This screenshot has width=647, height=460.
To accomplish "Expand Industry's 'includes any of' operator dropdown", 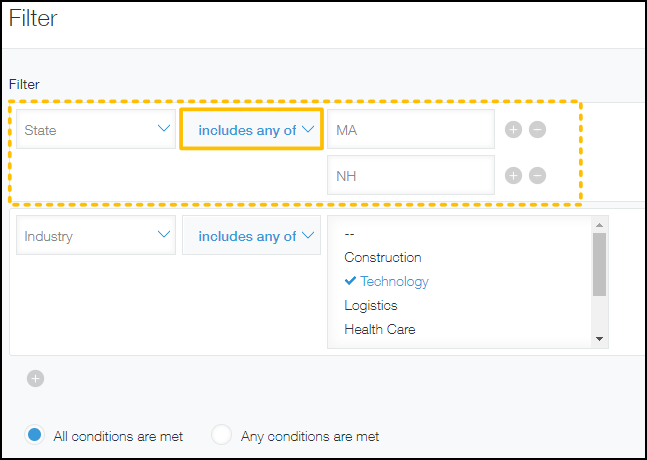I will point(252,236).
